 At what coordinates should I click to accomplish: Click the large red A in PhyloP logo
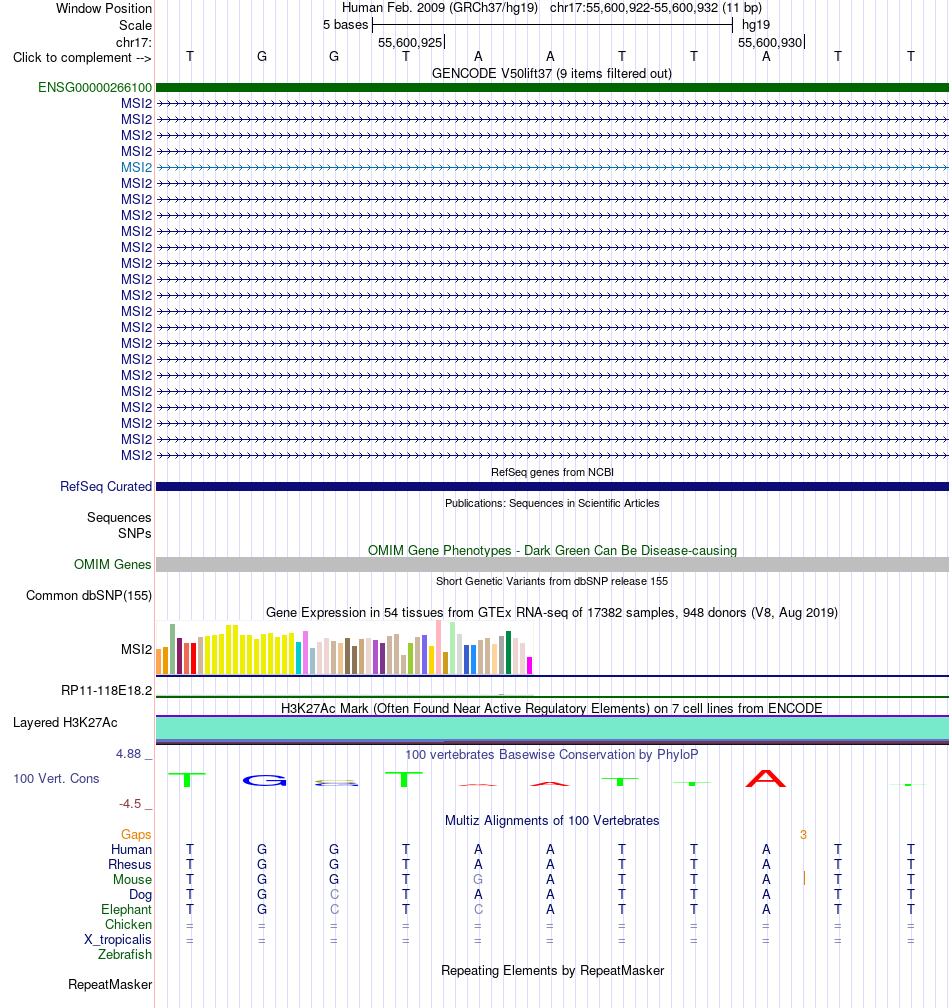click(766, 778)
